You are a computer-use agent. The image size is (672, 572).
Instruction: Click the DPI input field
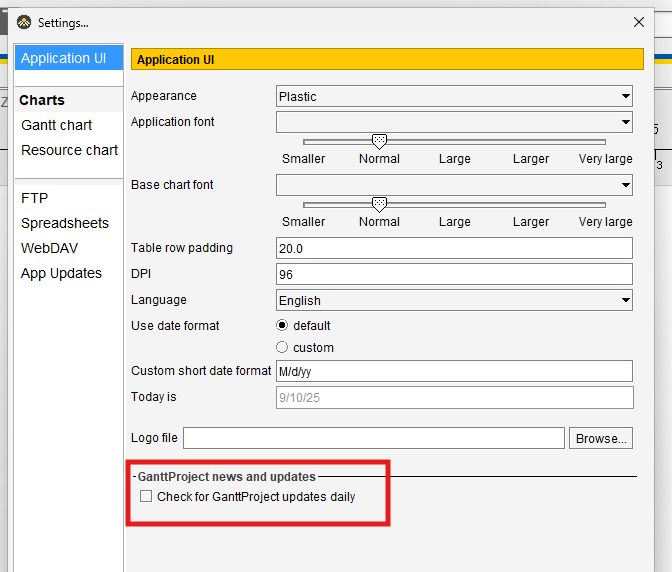tap(454, 274)
